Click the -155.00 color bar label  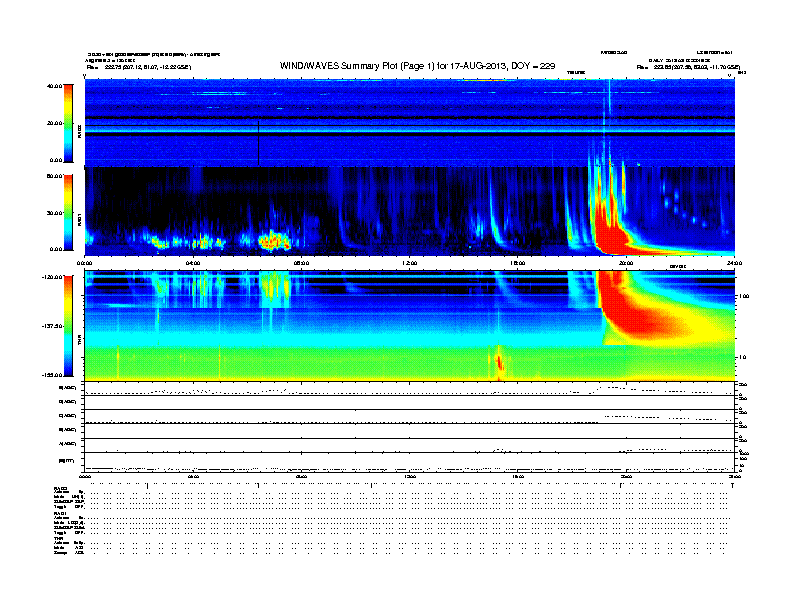[x=52, y=375]
